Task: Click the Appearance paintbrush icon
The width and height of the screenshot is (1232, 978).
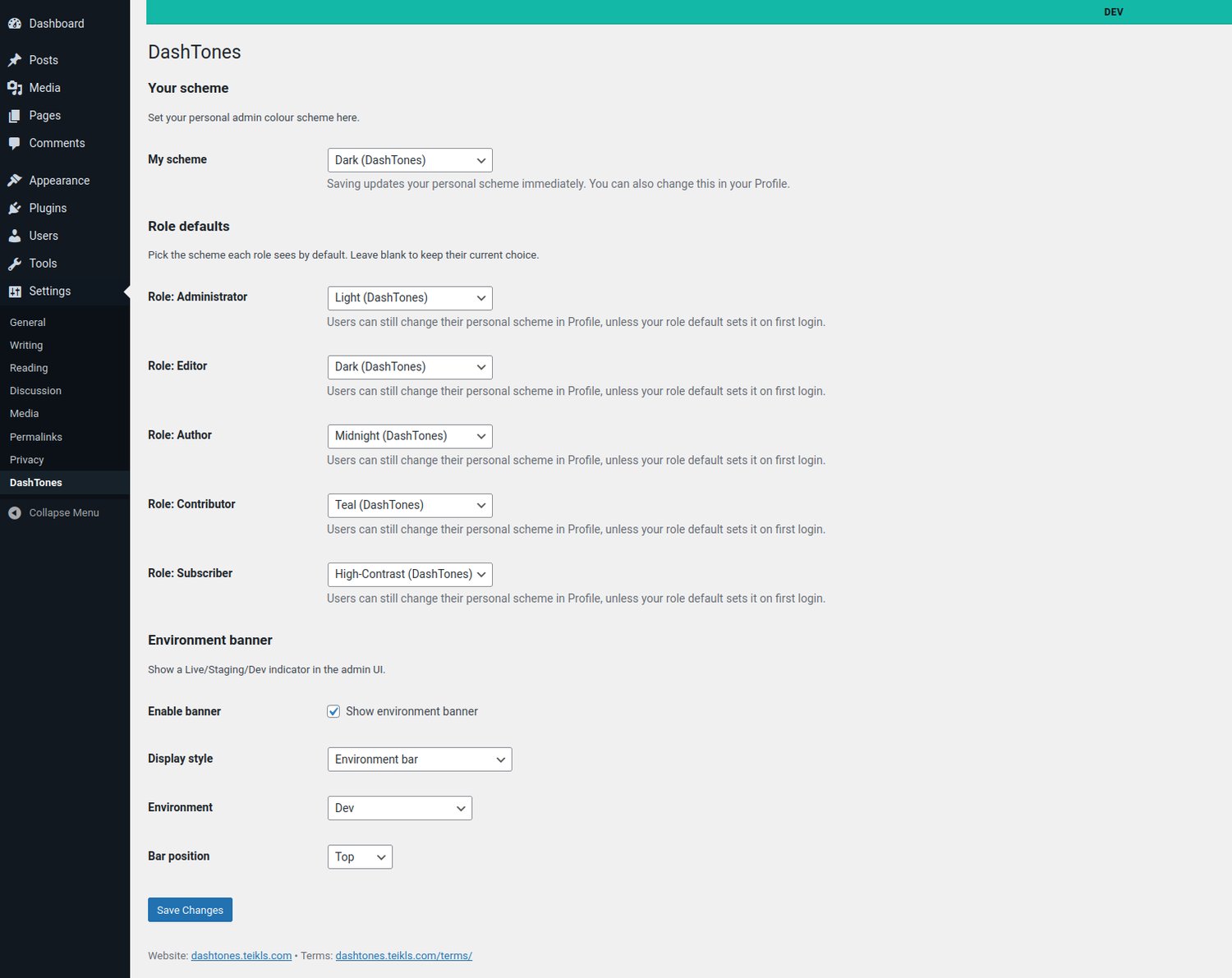Action: (x=15, y=181)
